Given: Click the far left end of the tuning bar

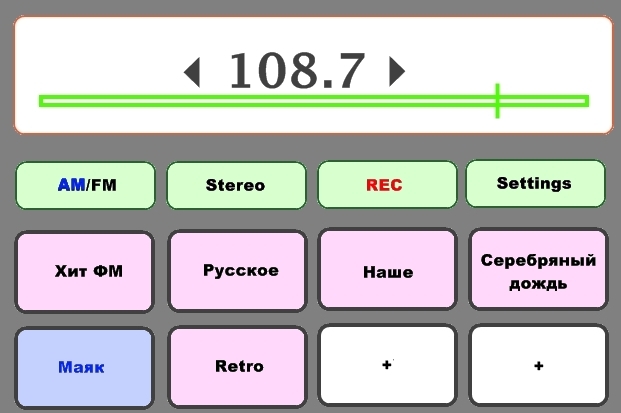Looking at the screenshot, I should click(x=44, y=101).
